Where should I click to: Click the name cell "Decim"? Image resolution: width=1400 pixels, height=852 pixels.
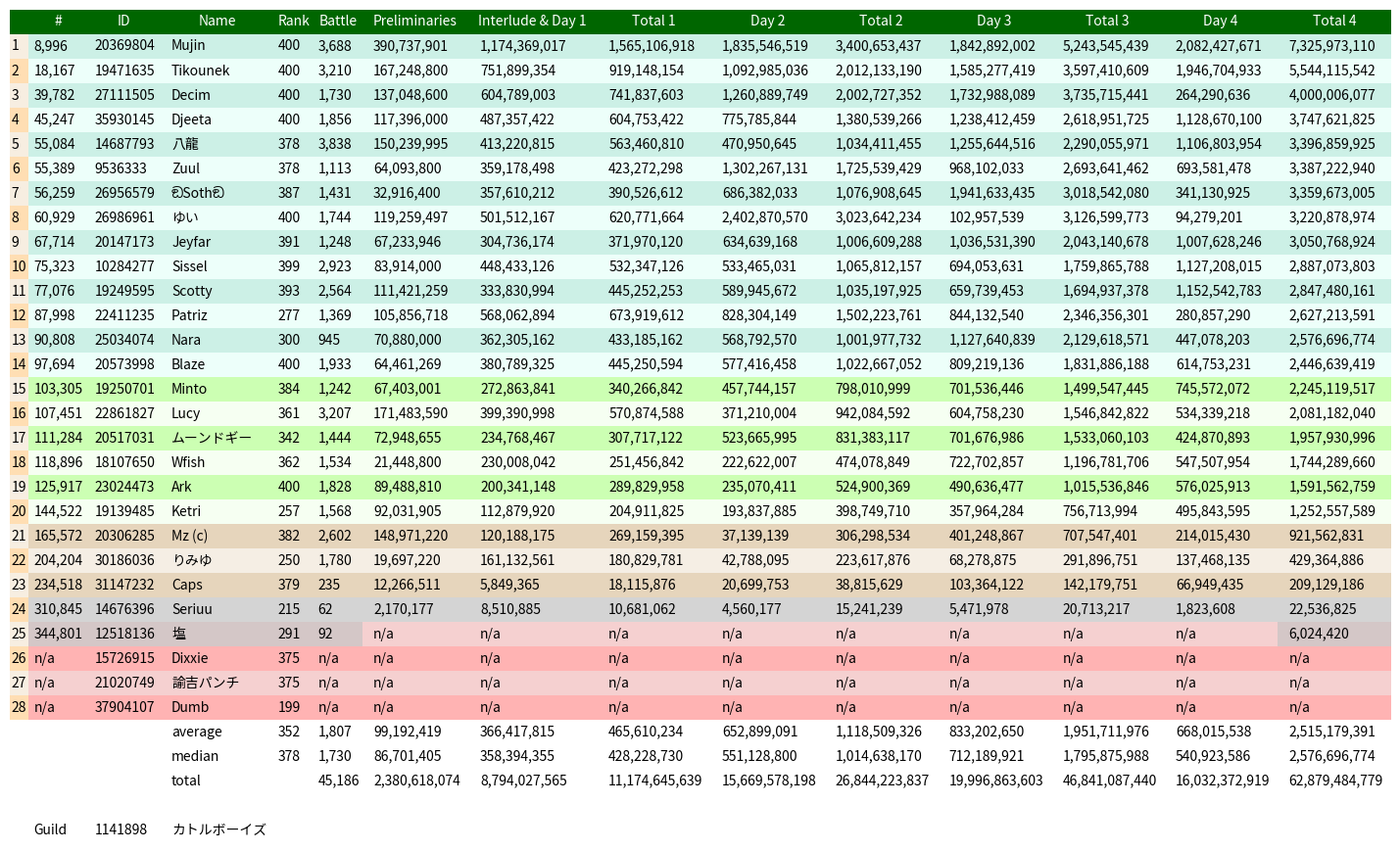click(191, 95)
